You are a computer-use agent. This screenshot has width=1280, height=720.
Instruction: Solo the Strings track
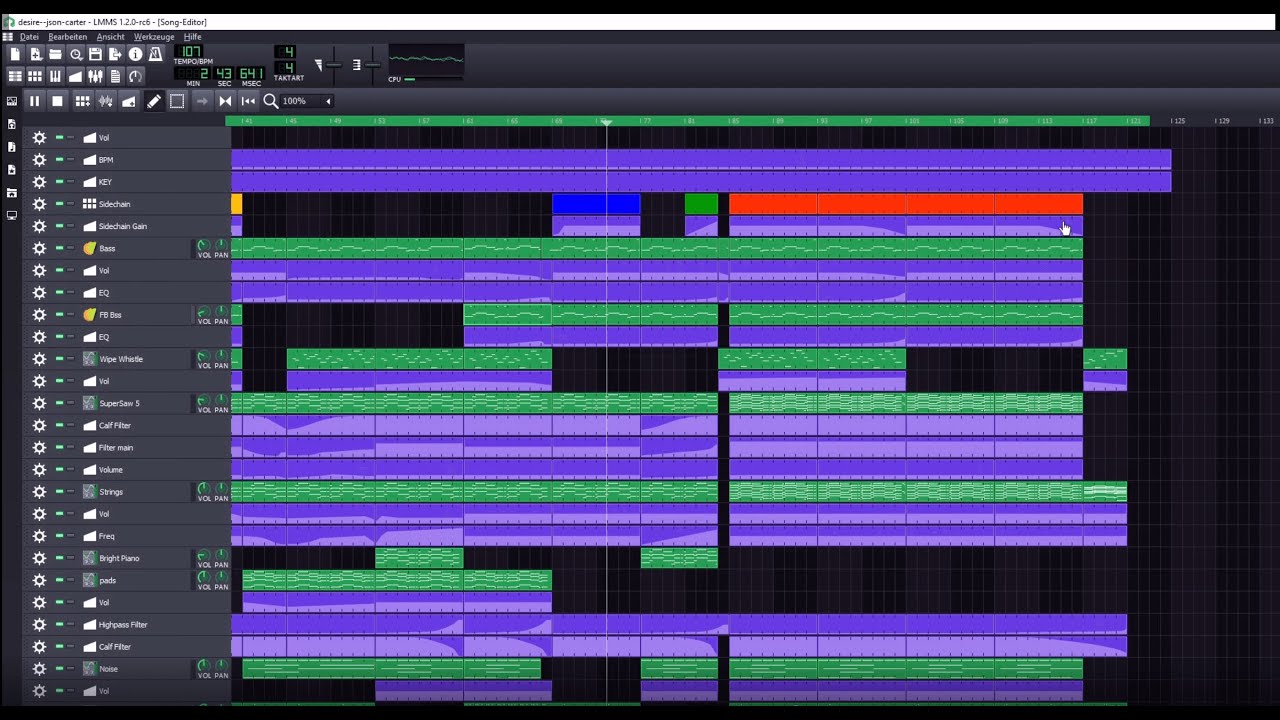70,492
